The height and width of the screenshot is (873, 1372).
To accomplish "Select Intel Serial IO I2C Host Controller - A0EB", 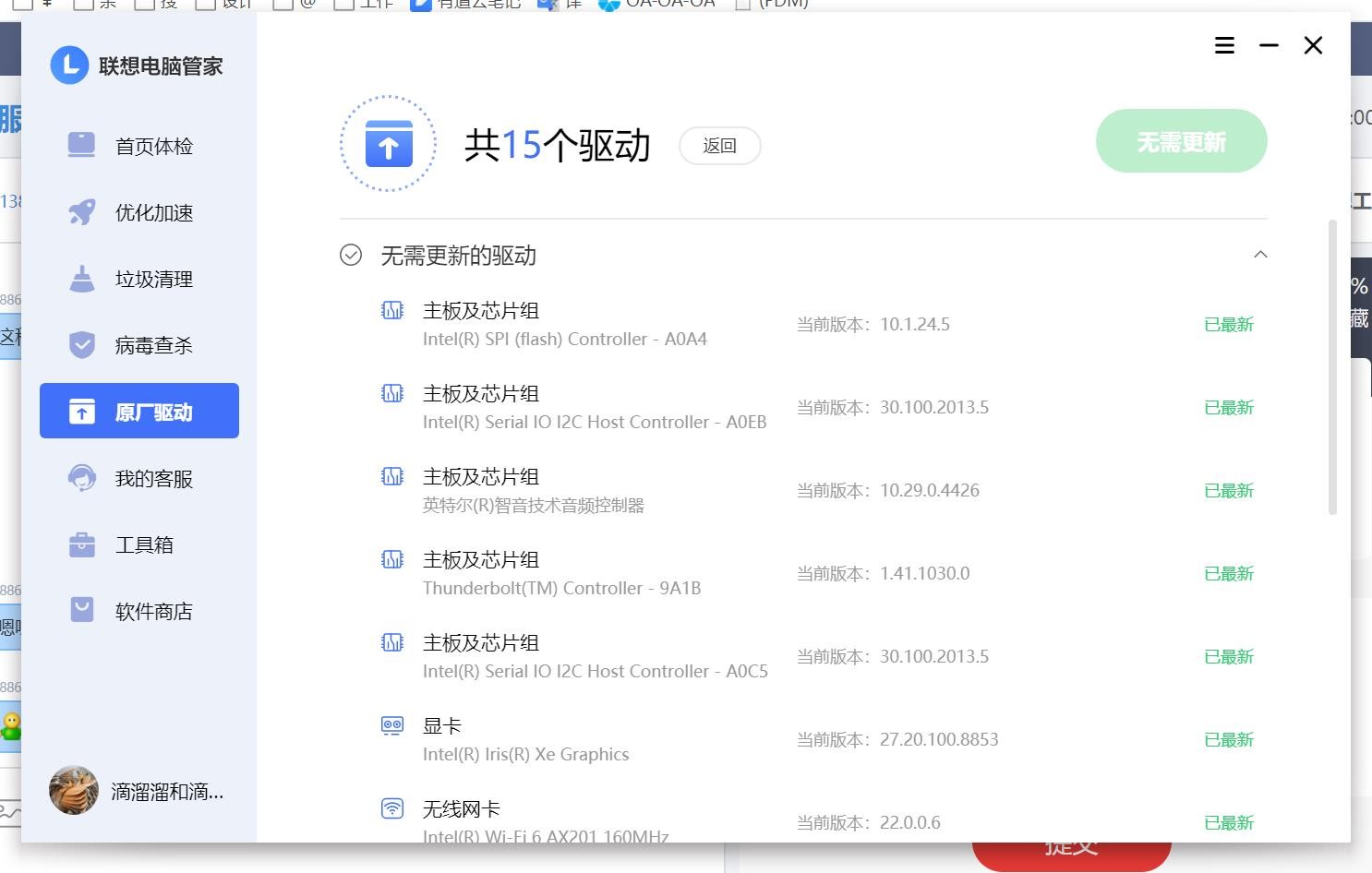I will [595, 422].
